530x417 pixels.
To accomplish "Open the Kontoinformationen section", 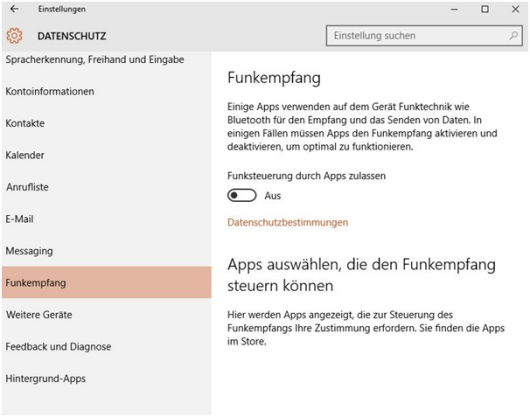I will [106, 91].
